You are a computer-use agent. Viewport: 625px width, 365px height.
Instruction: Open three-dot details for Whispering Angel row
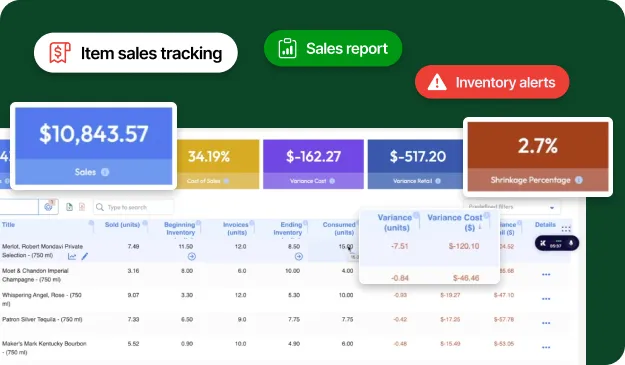(x=546, y=299)
